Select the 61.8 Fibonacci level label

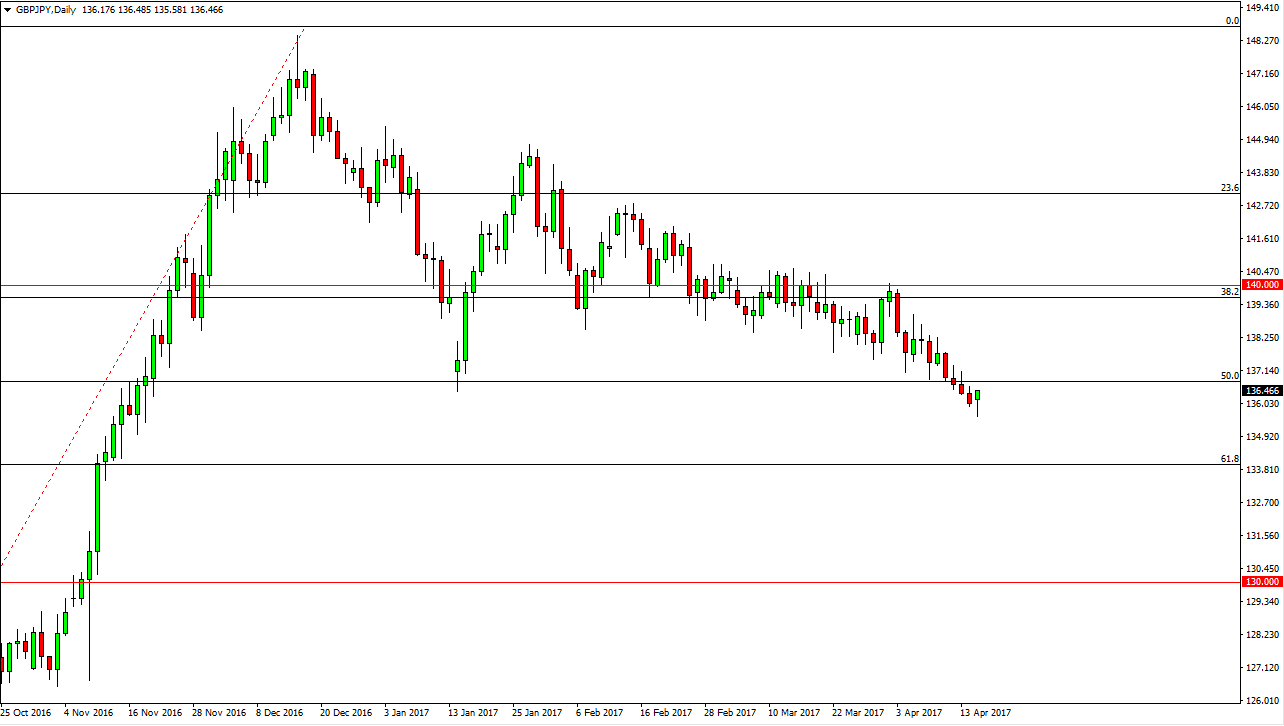coord(1230,459)
